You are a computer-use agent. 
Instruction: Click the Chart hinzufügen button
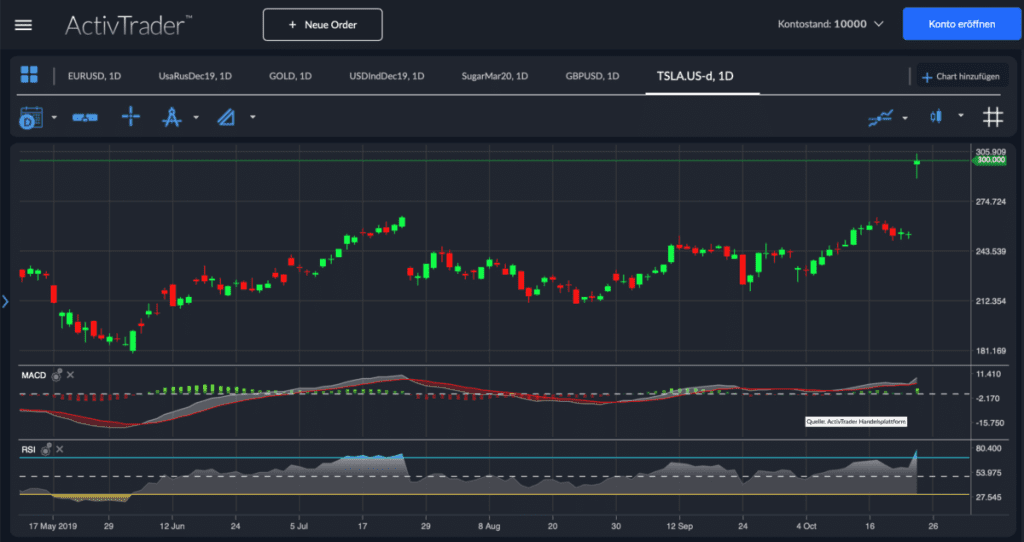pyautogui.click(x=960, y=77)
